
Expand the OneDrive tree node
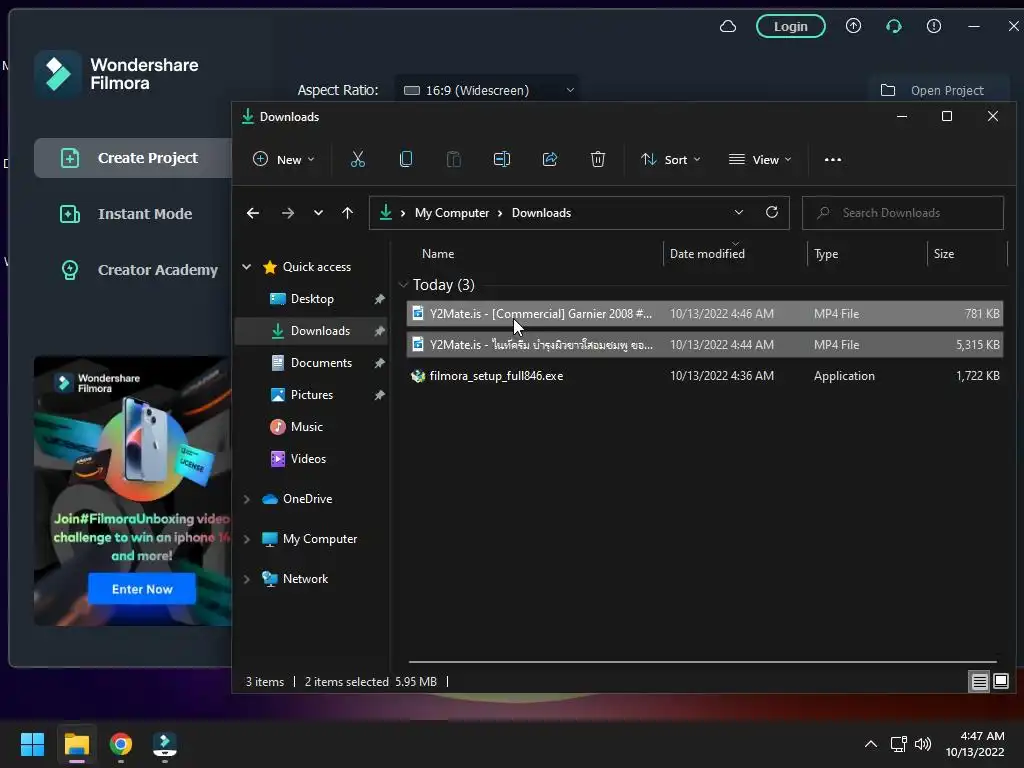(x=247, y=499)
